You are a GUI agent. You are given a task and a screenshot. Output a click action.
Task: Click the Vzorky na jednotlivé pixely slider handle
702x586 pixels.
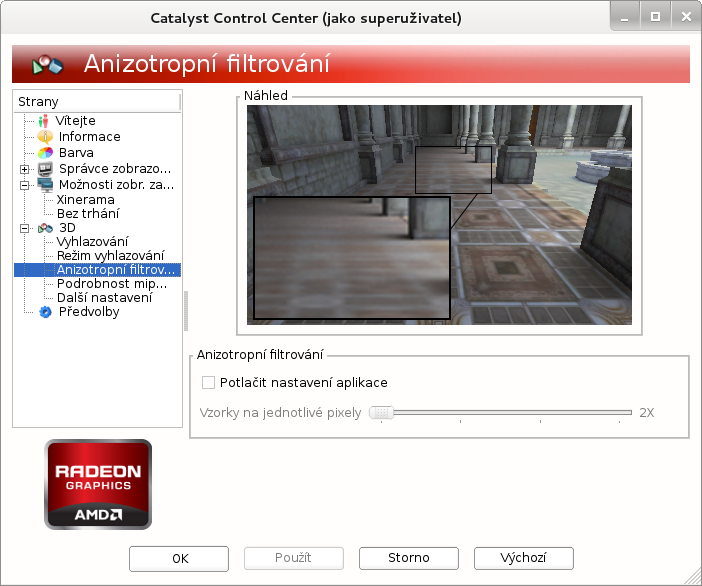click(381, 413)
